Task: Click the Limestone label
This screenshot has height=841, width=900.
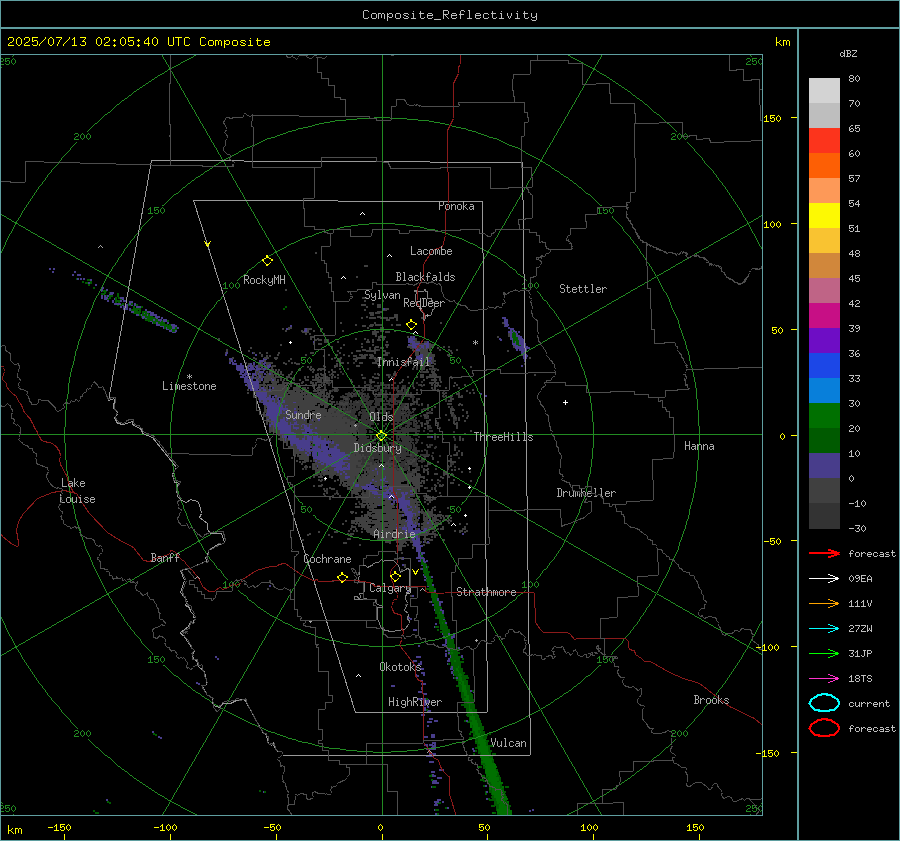Action: pos(189,386)
